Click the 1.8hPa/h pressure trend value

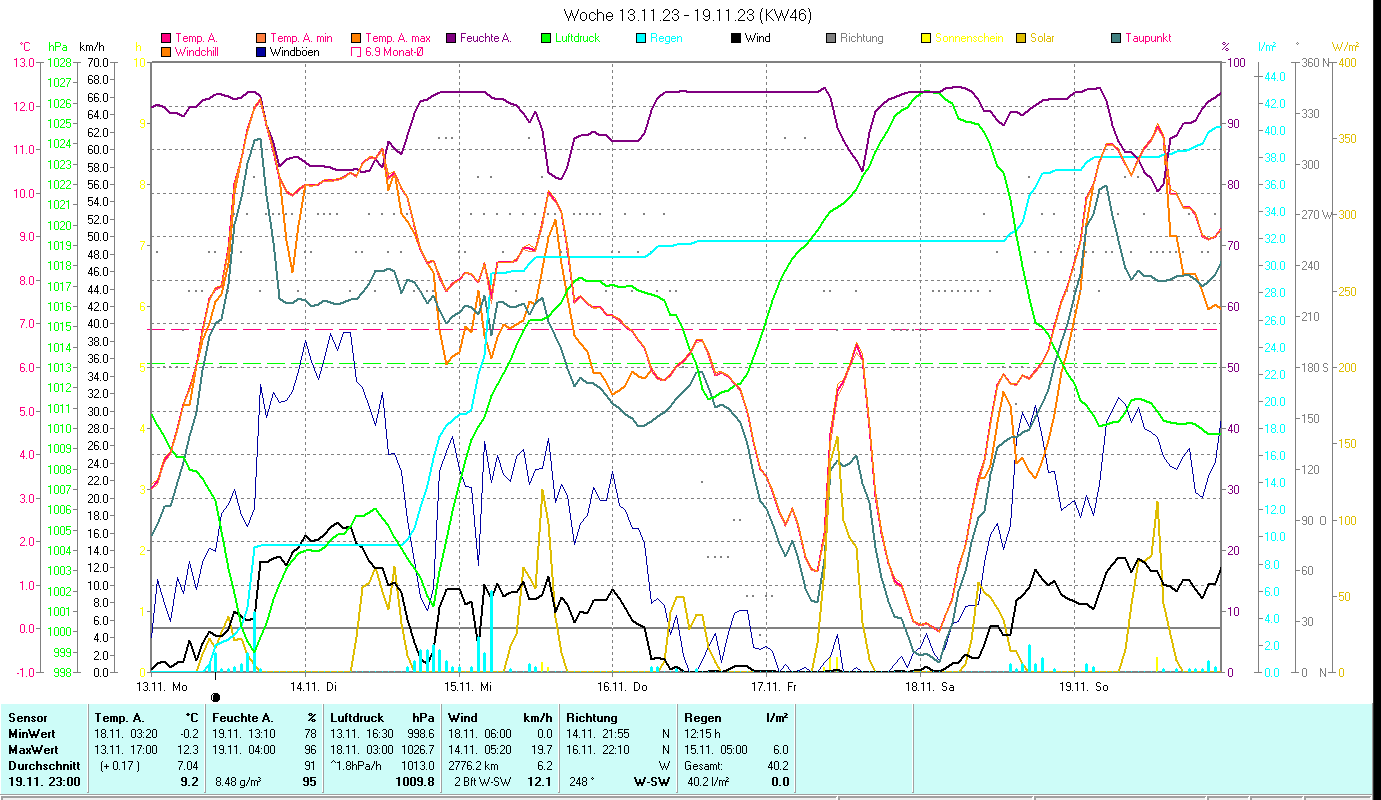pos(356,766)
